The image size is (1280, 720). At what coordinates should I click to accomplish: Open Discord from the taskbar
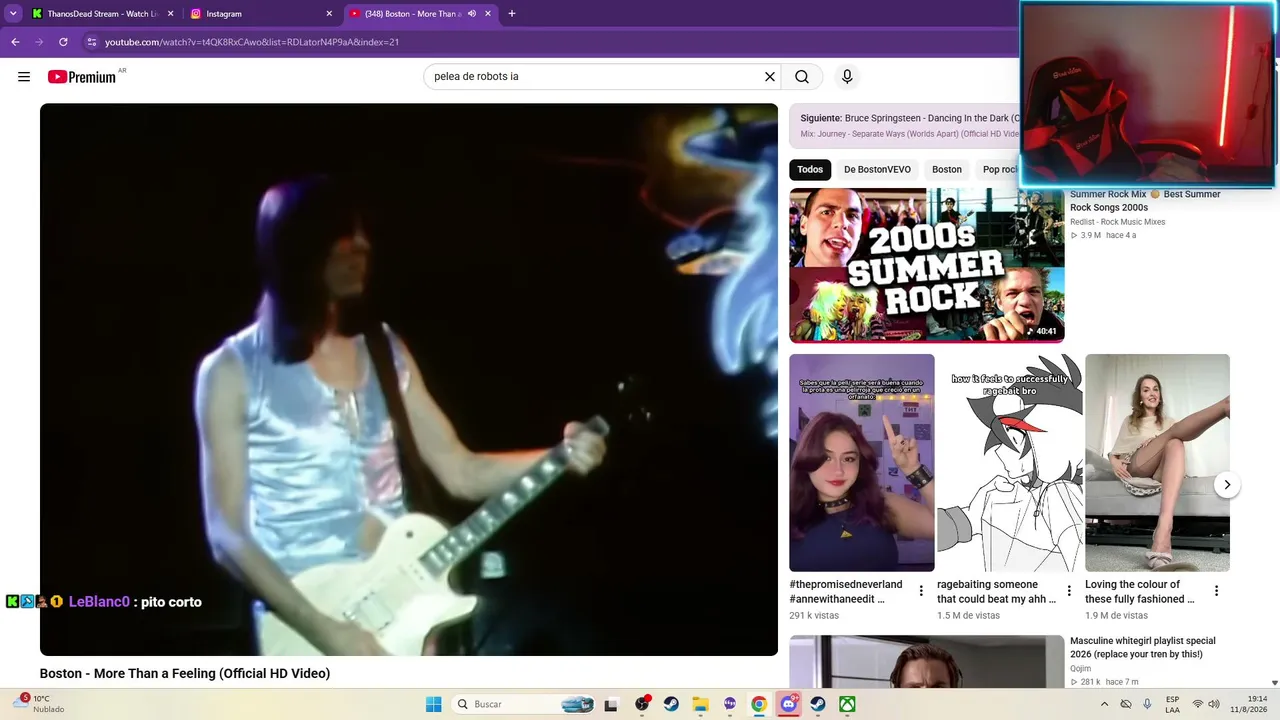coord(788,704)
